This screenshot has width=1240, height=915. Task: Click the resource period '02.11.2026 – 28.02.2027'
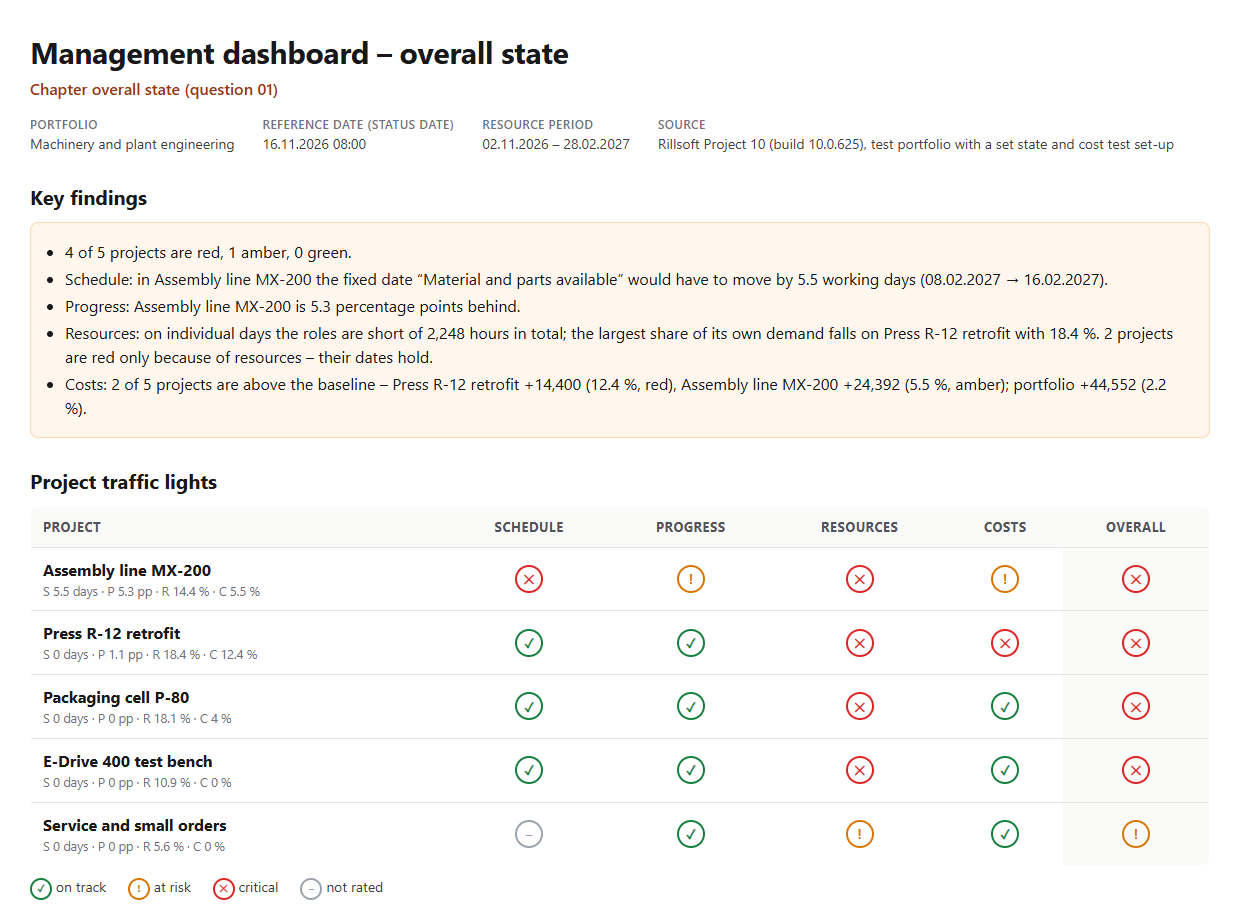coord(556,144)
